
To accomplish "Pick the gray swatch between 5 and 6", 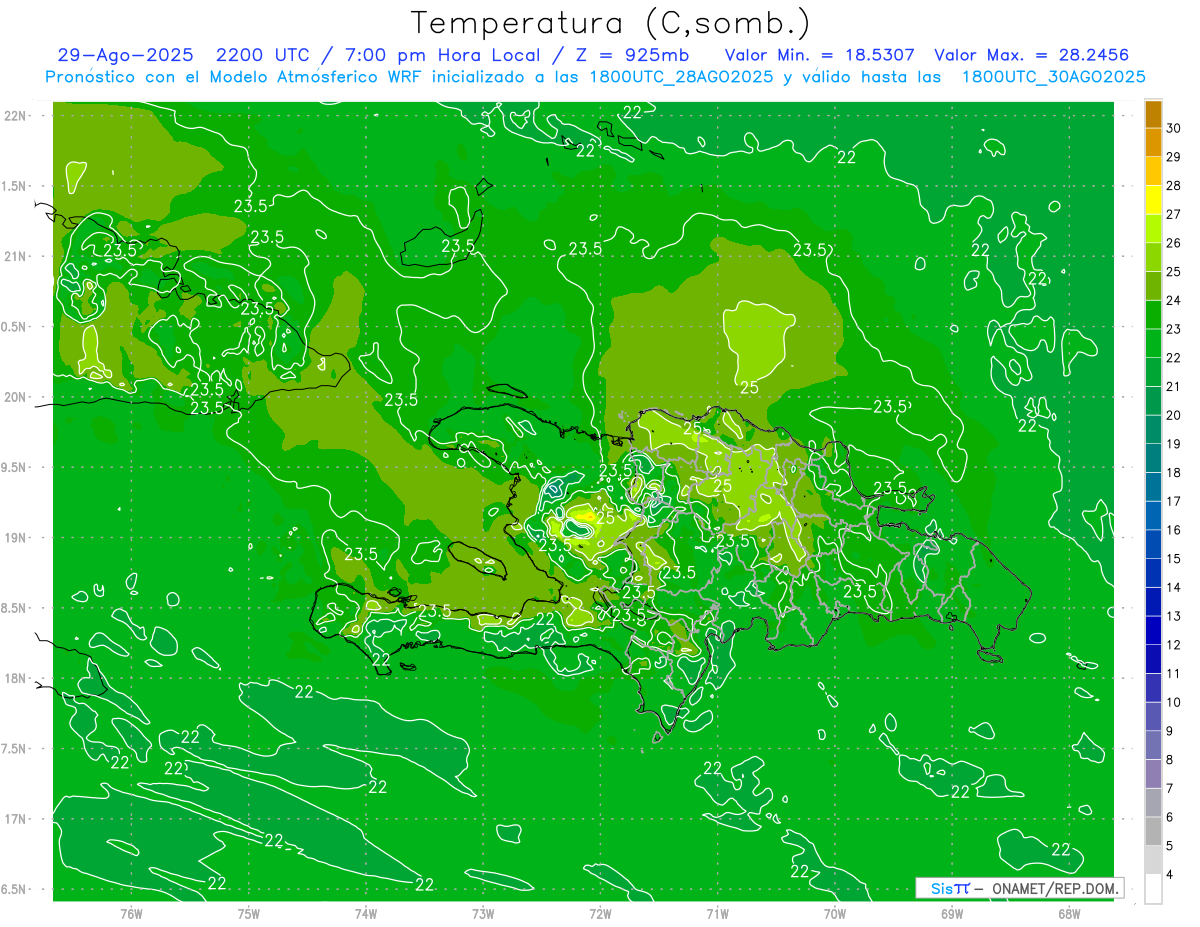I will pos(1153,831).
